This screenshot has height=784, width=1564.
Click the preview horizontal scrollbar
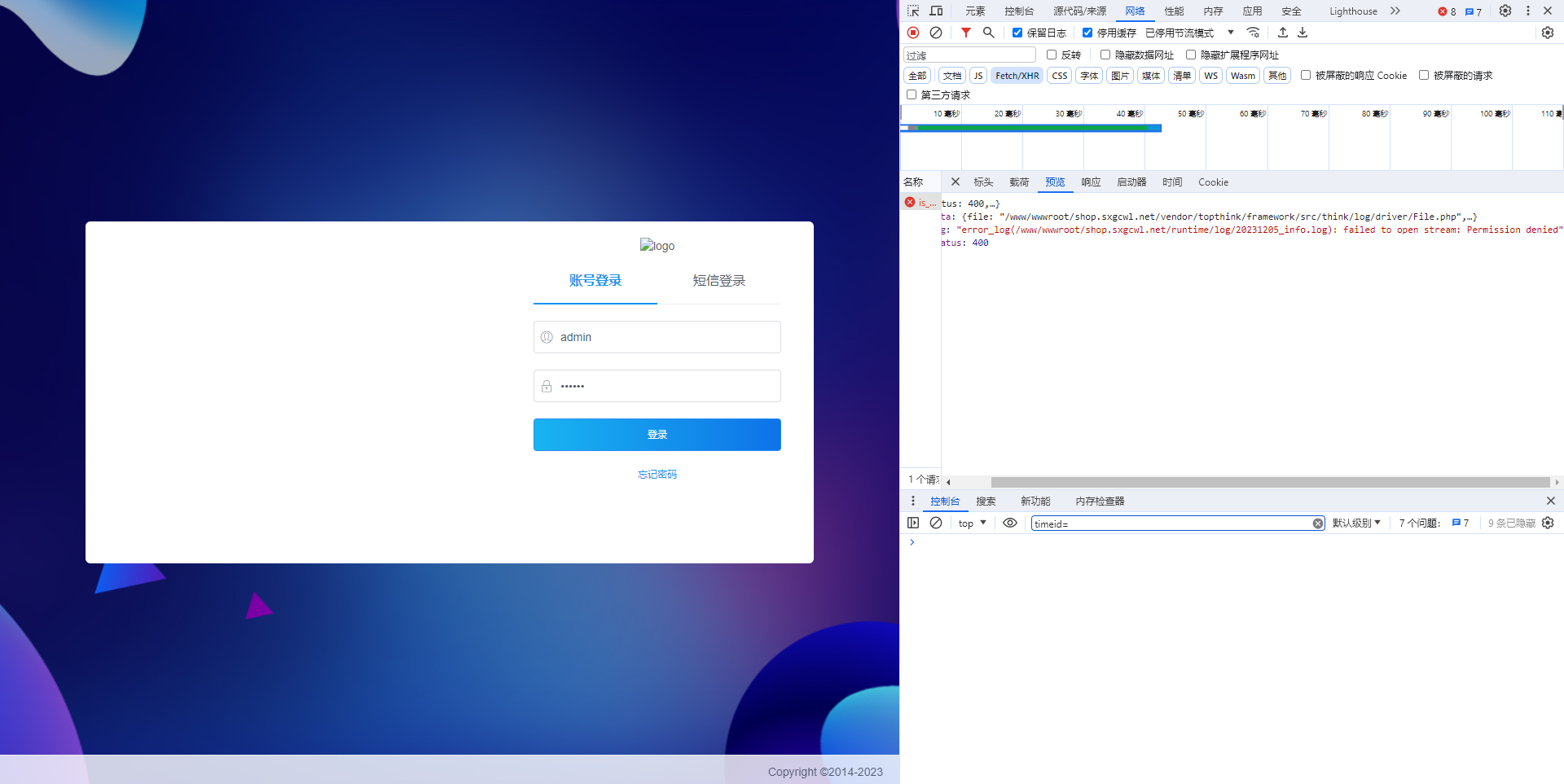point(1271,482)
